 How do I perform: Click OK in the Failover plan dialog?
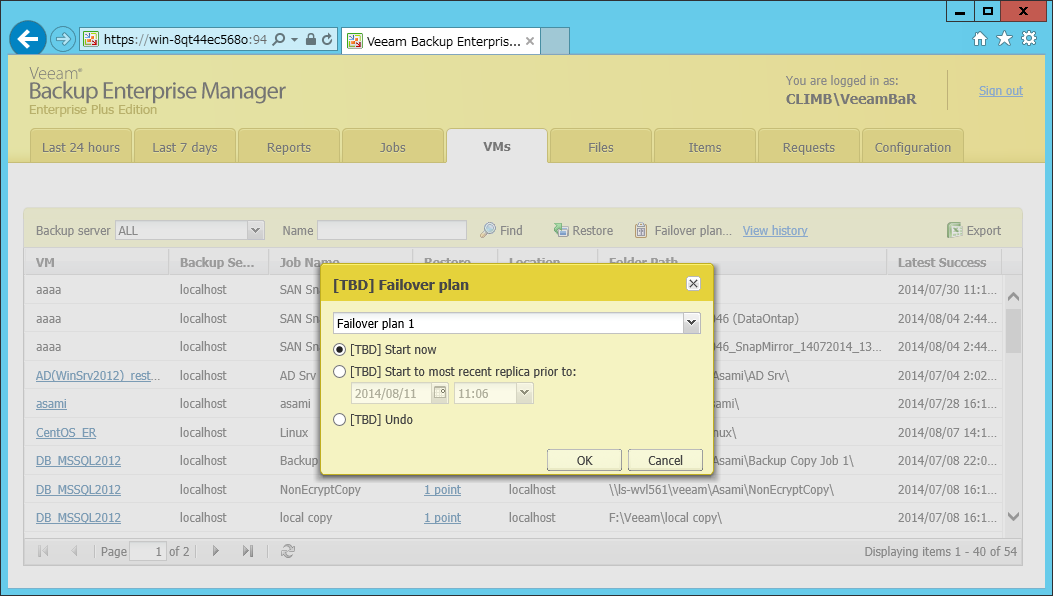tap(584, 460)
